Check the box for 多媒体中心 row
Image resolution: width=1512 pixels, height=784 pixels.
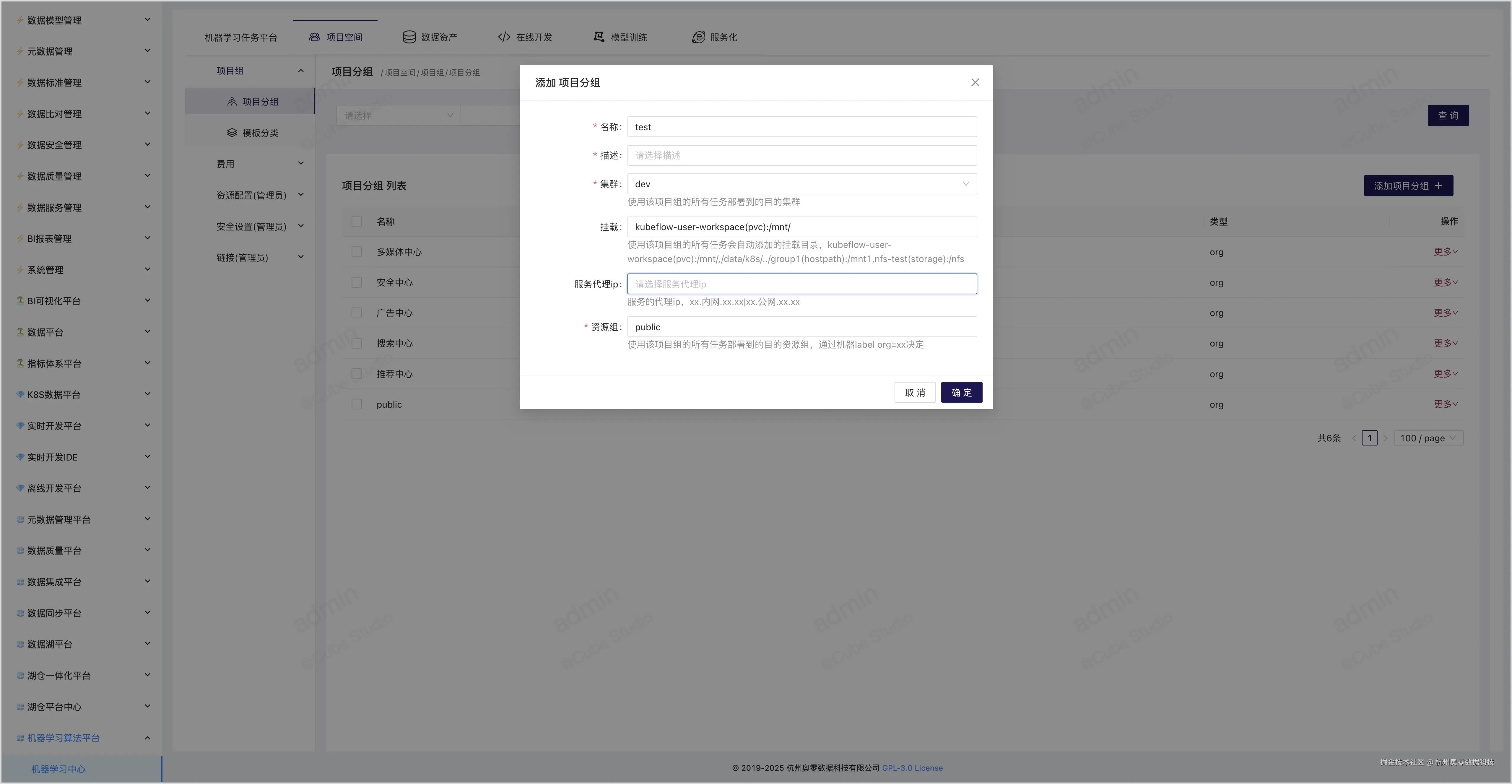point(356,252)
